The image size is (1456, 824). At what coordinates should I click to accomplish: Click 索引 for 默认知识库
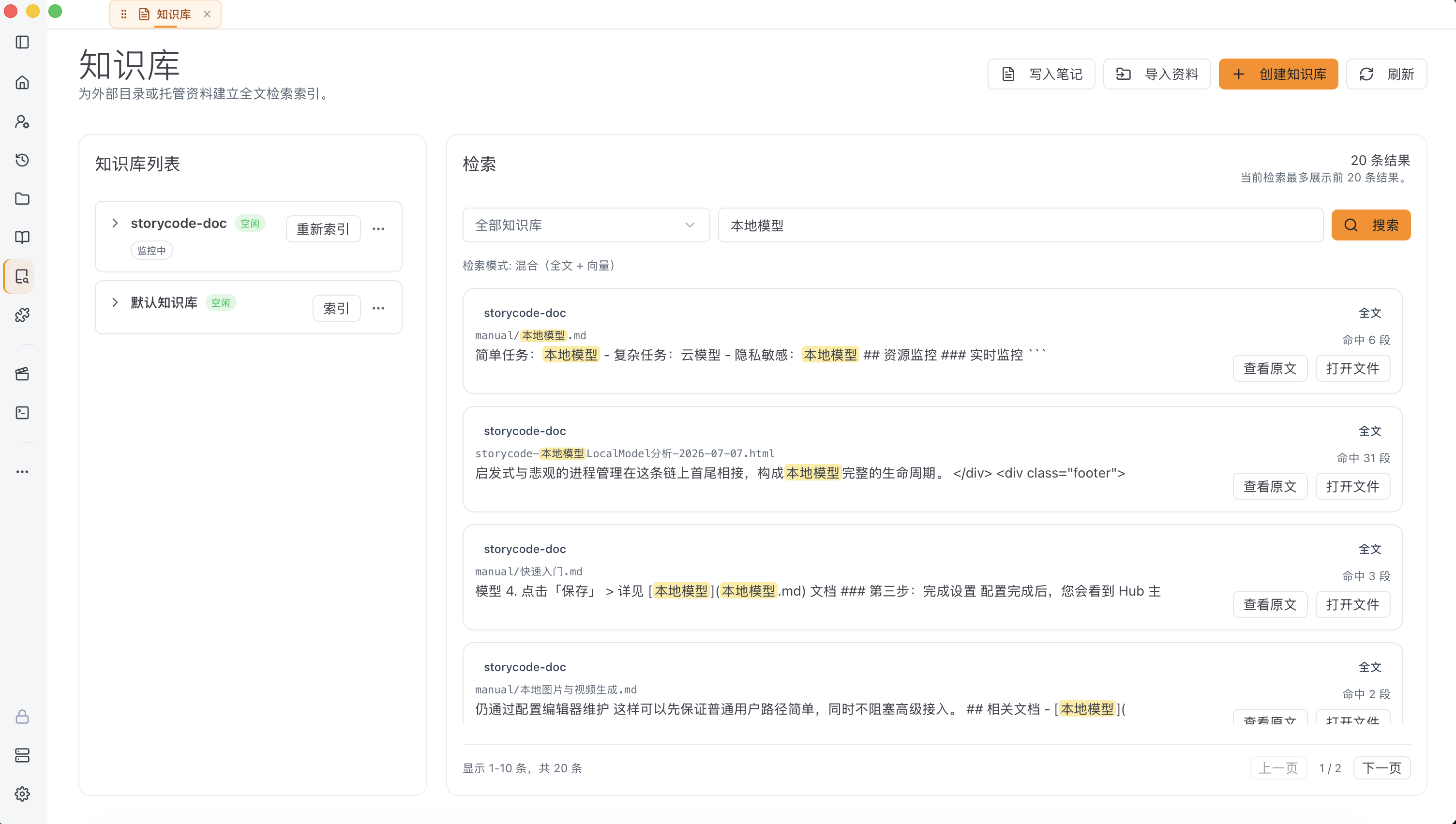click(337, 308)
